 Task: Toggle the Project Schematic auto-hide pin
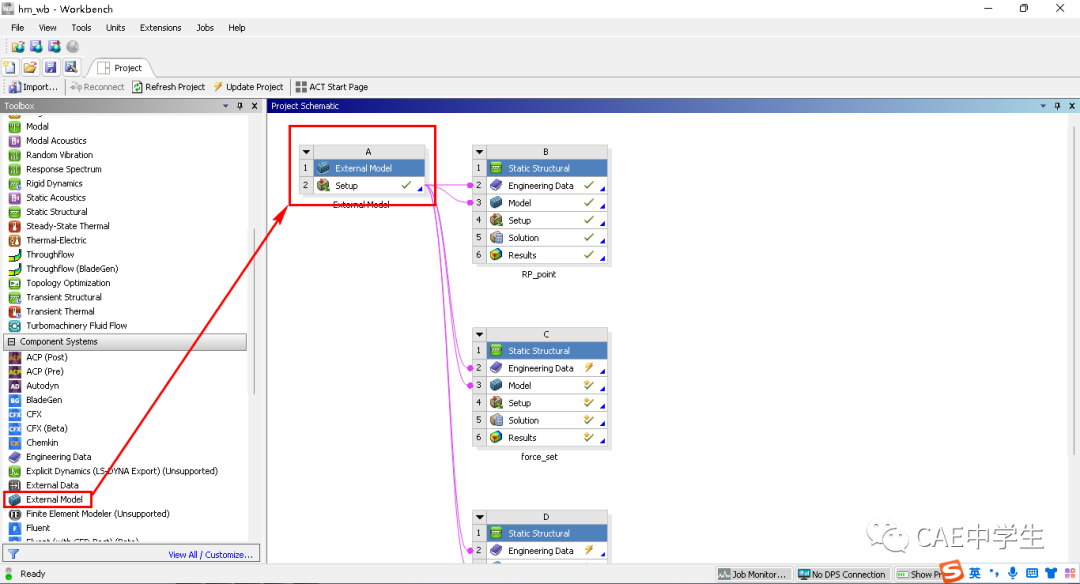(x=1057, y=106)
